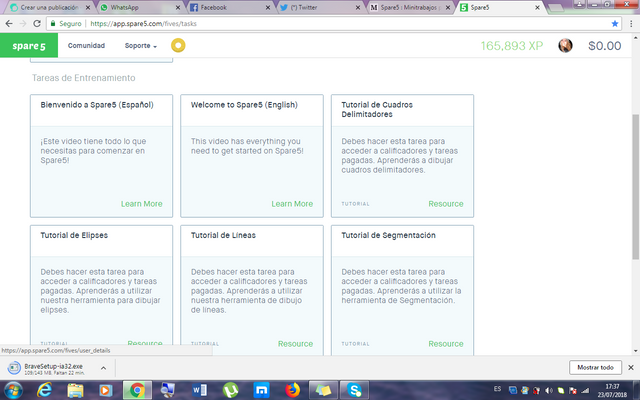The height and width of the screenshot is (400, 640).
Task: Open the Soporte dropdown menu
Action: pyautogui.click(x=140, y=46)
